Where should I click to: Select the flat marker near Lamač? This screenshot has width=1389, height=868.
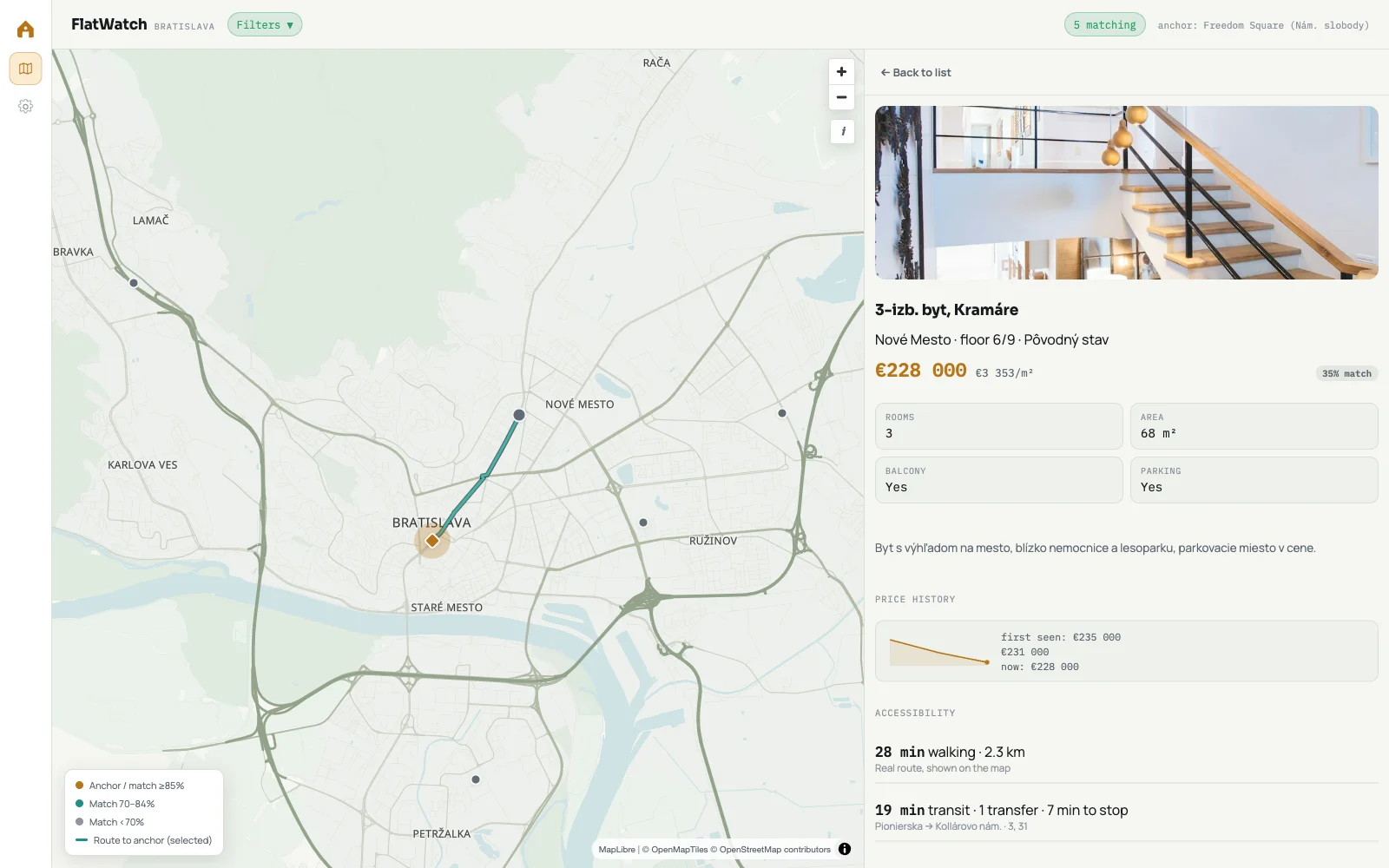tap(134, 283)
